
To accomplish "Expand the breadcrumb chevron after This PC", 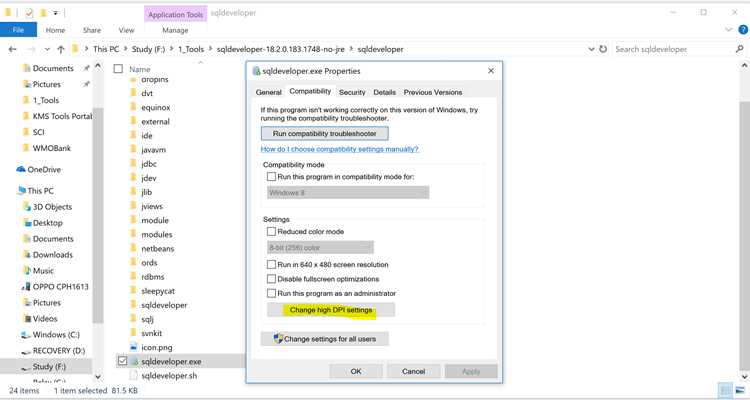I will pos(126,49).
